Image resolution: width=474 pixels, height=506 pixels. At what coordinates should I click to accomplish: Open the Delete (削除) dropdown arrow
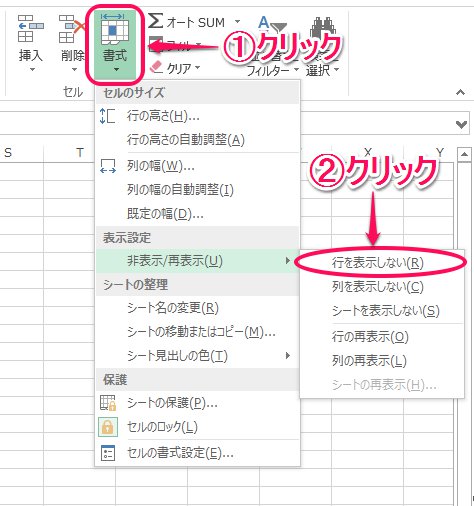(74, 70)
